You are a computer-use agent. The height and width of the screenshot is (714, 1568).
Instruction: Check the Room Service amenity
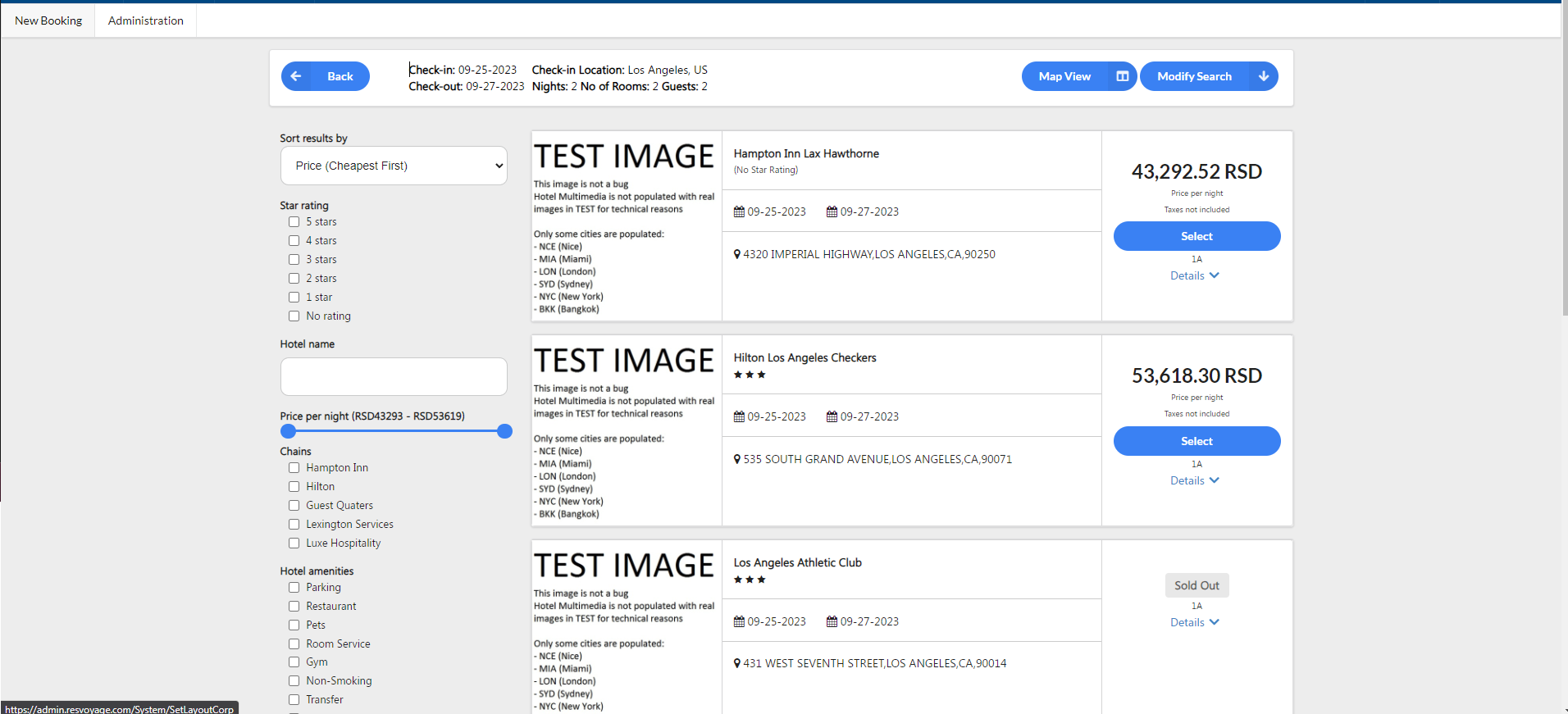coord(294,644)
